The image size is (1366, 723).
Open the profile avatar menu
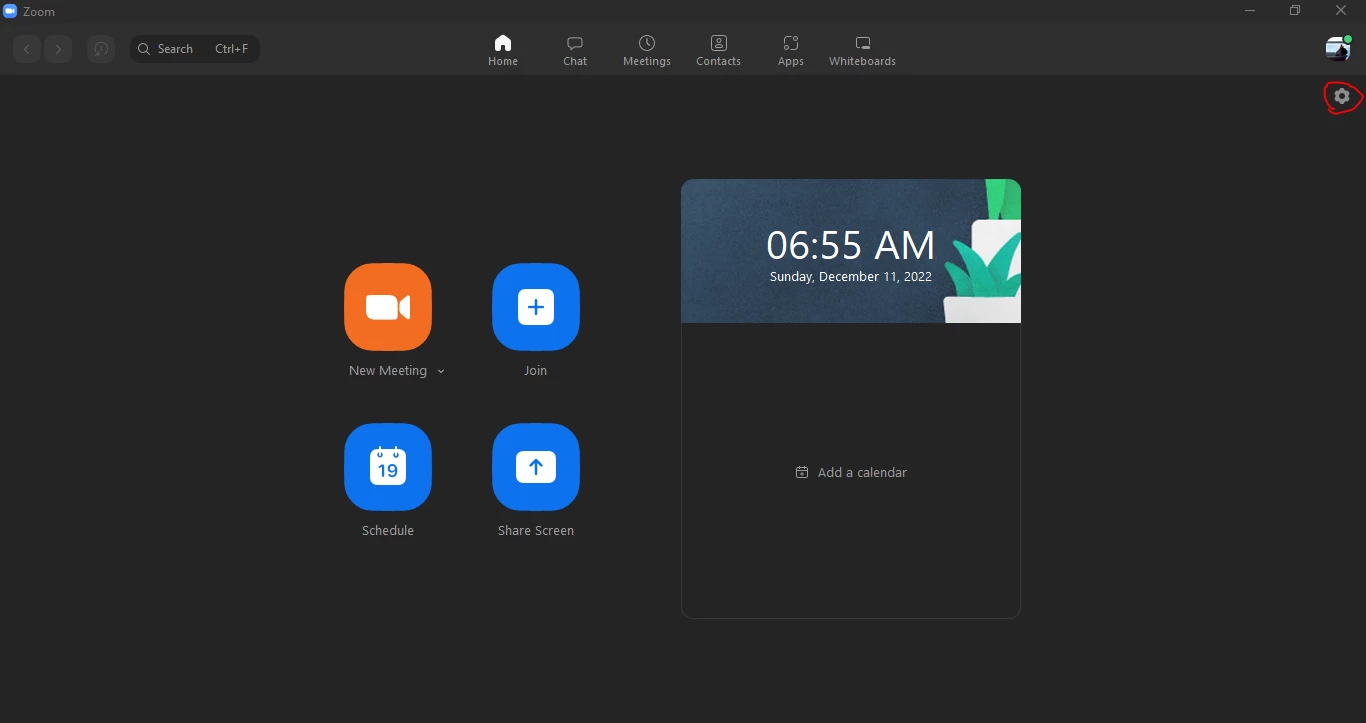click(x=1338, y=48)
